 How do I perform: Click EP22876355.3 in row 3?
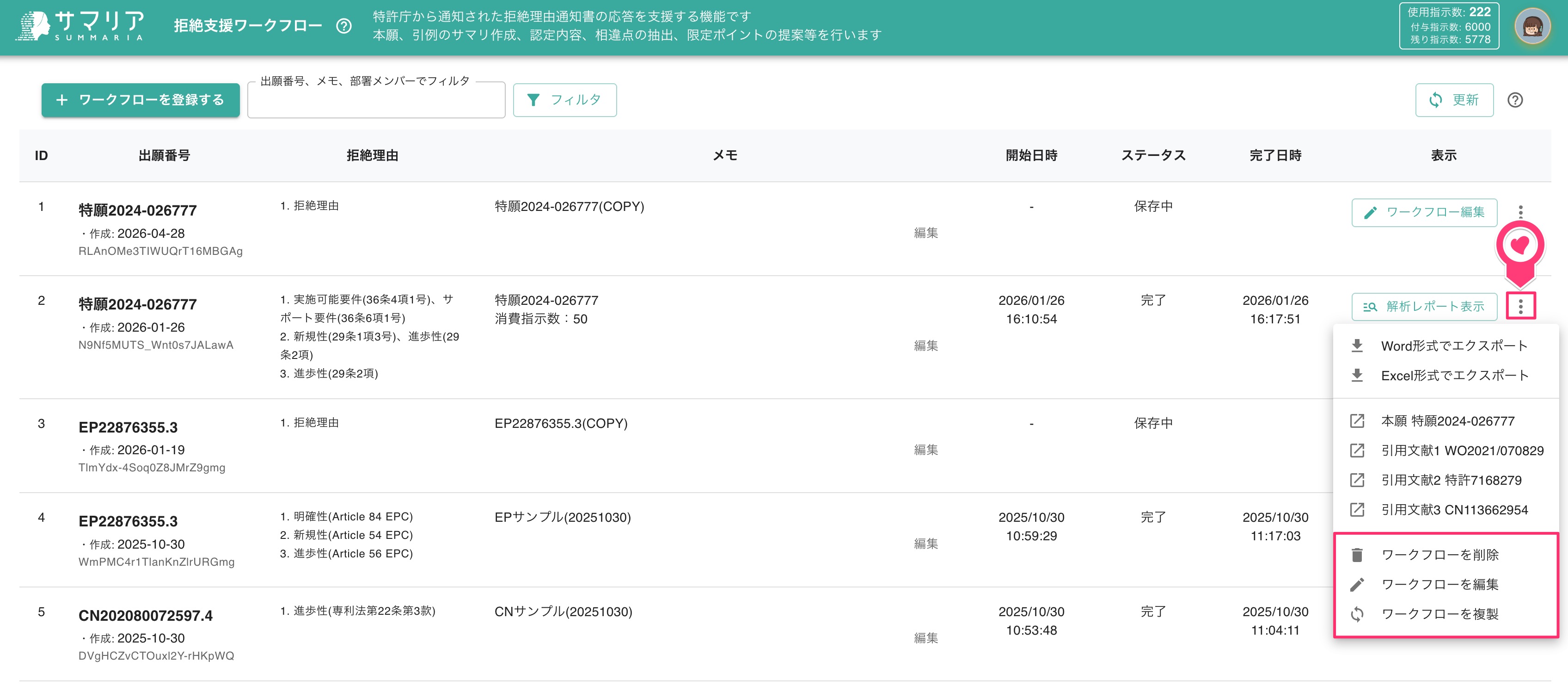click(x=128, y=427)
